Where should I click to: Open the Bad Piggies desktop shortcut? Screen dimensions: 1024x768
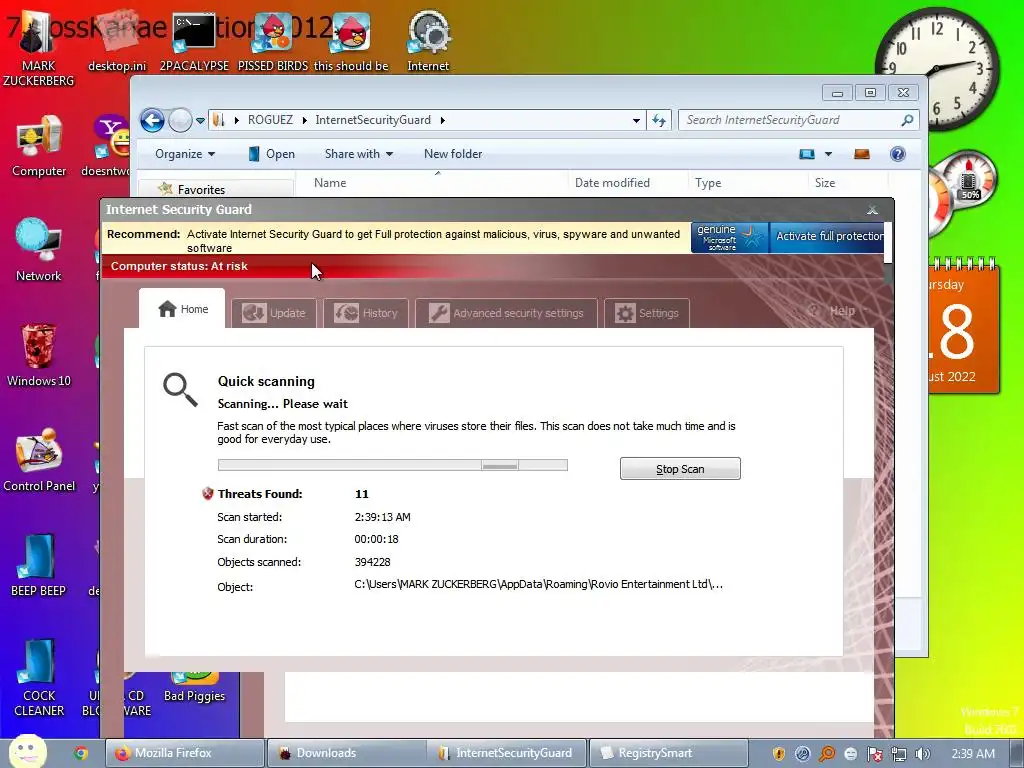click(x=195, y=688)
